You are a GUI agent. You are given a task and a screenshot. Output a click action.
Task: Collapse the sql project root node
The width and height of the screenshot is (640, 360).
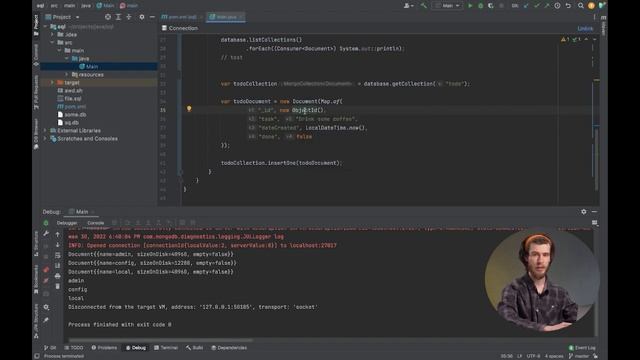click(x=45, y=27)
